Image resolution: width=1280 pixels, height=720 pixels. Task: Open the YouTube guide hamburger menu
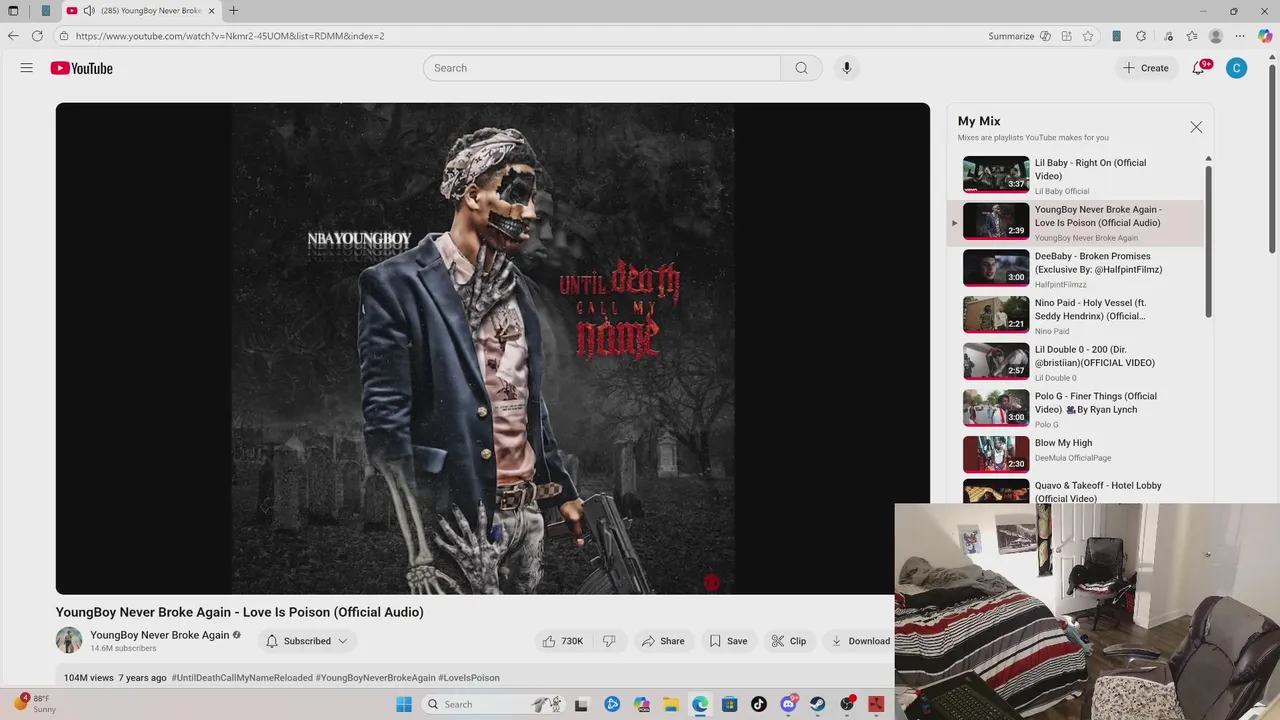(27, 68)
